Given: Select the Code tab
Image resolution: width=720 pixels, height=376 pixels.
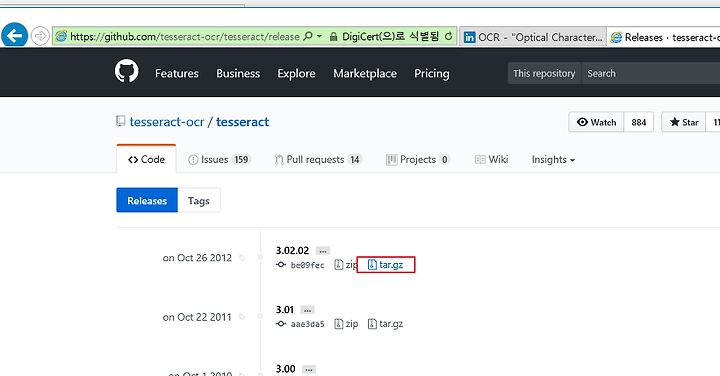Looking at the screenshot, I should click(146, 159).
